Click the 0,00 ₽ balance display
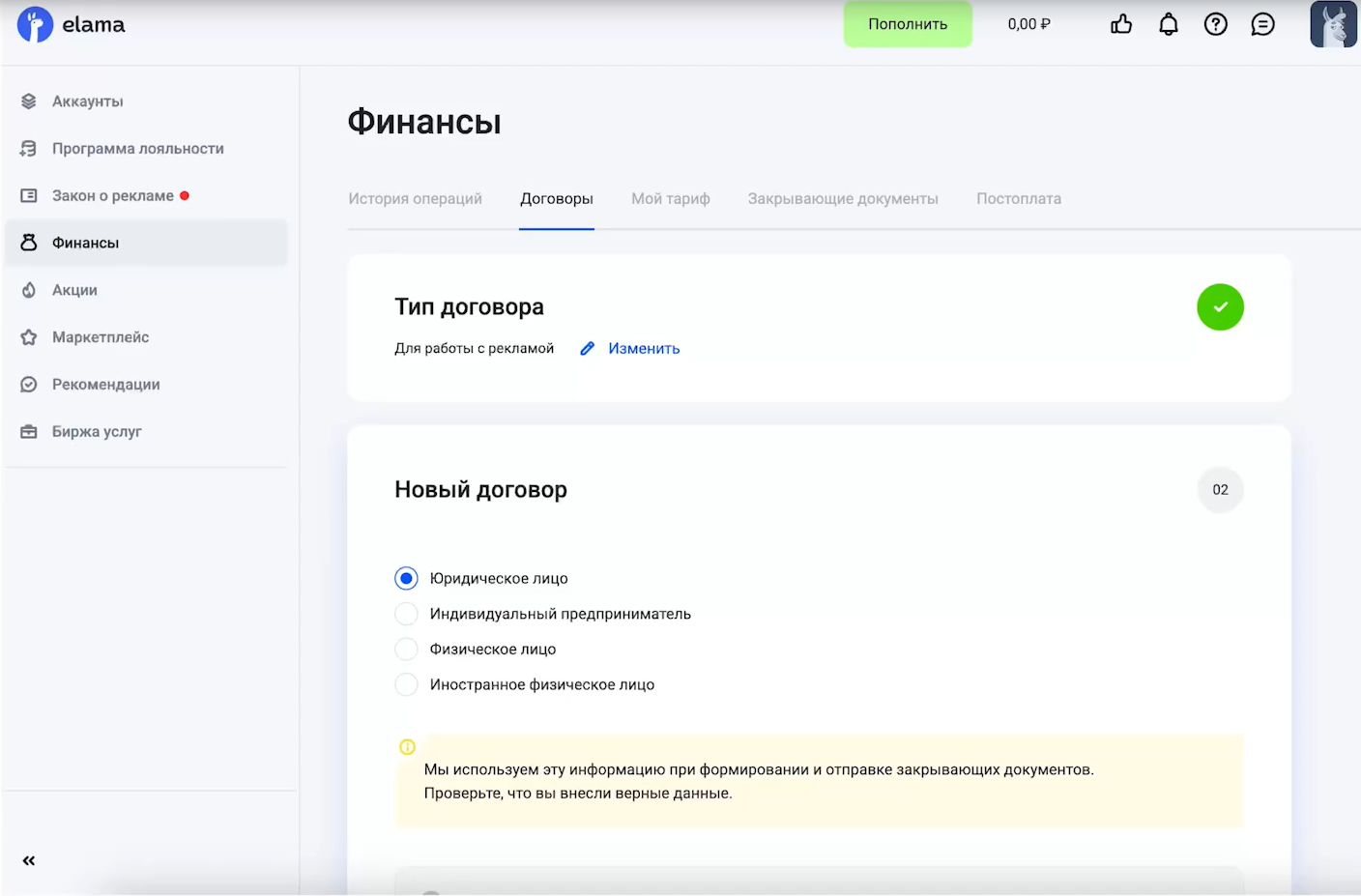Screen dimensions: 1361x896 point(1028,24)
